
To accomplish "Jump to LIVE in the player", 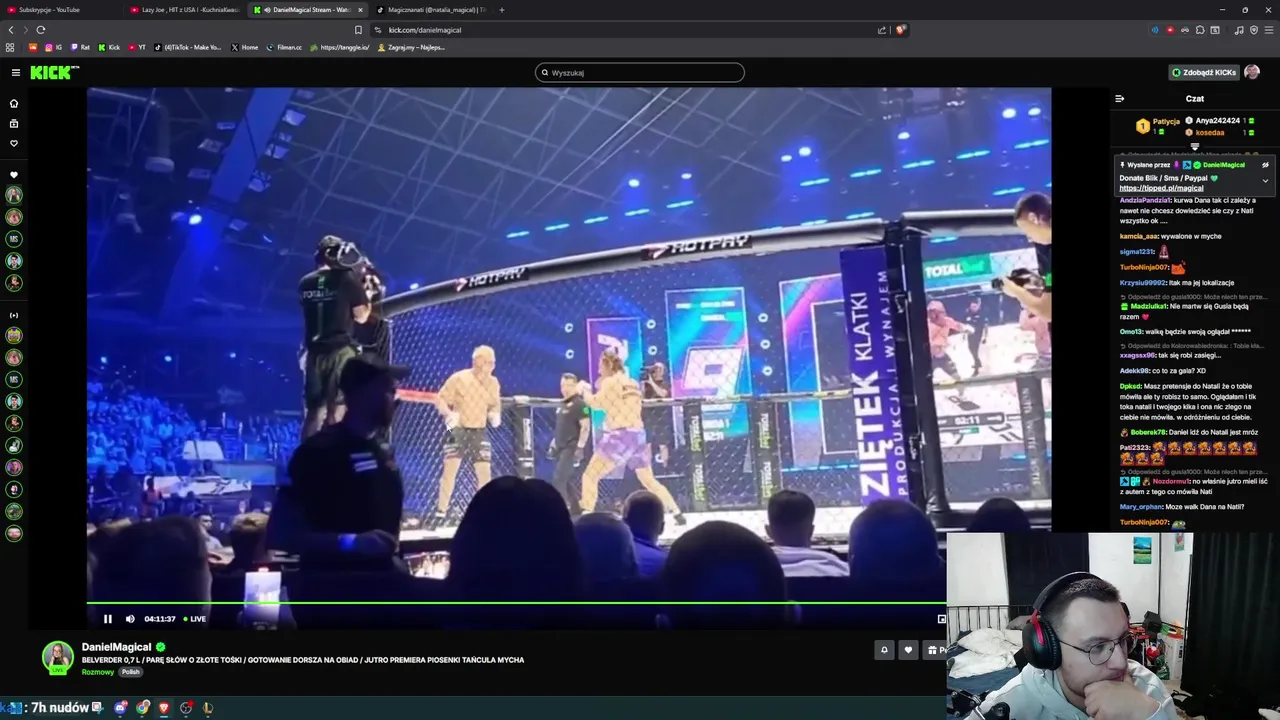I will click(x=194, y=619).
